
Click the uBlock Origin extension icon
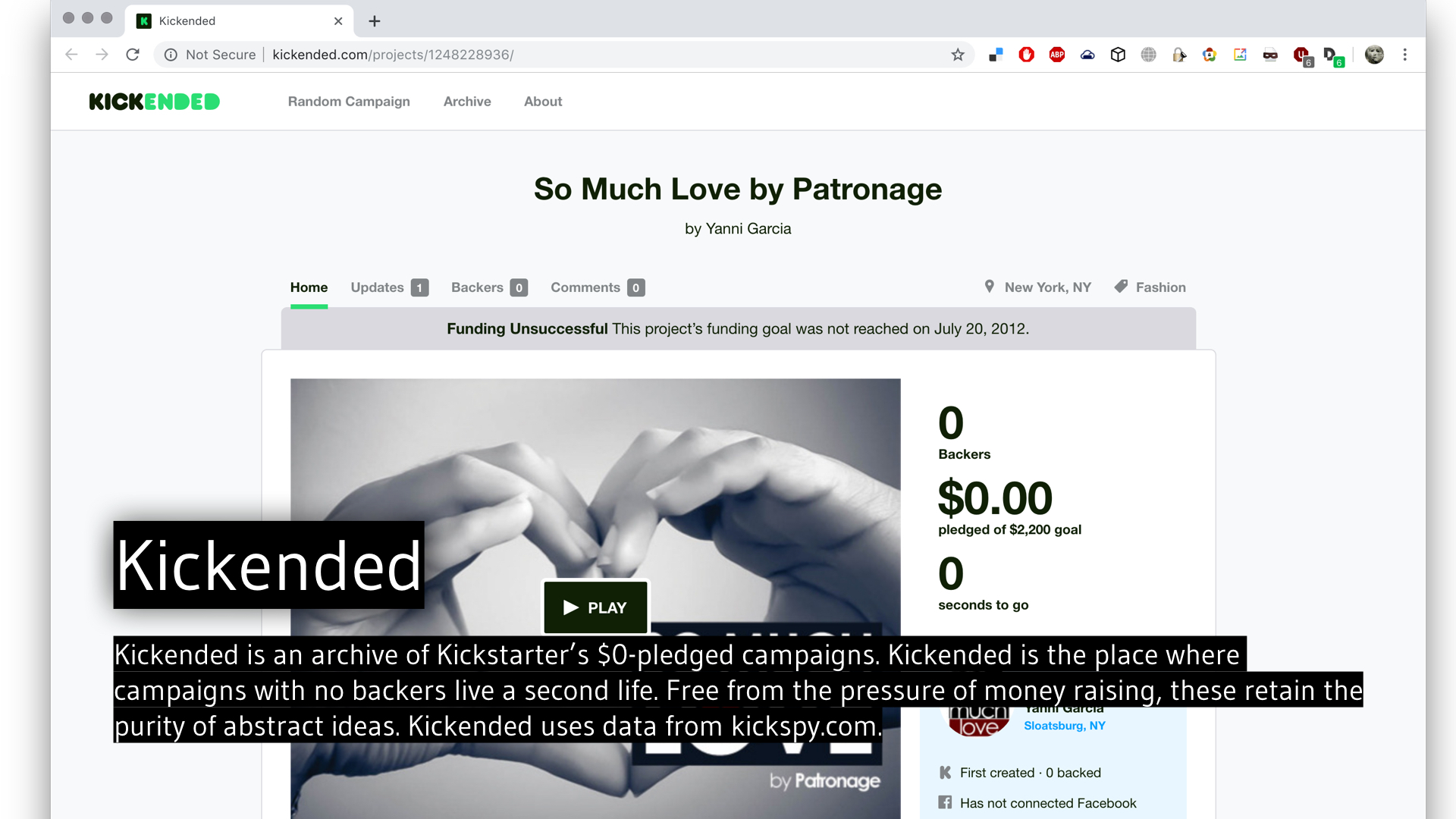1301,55
